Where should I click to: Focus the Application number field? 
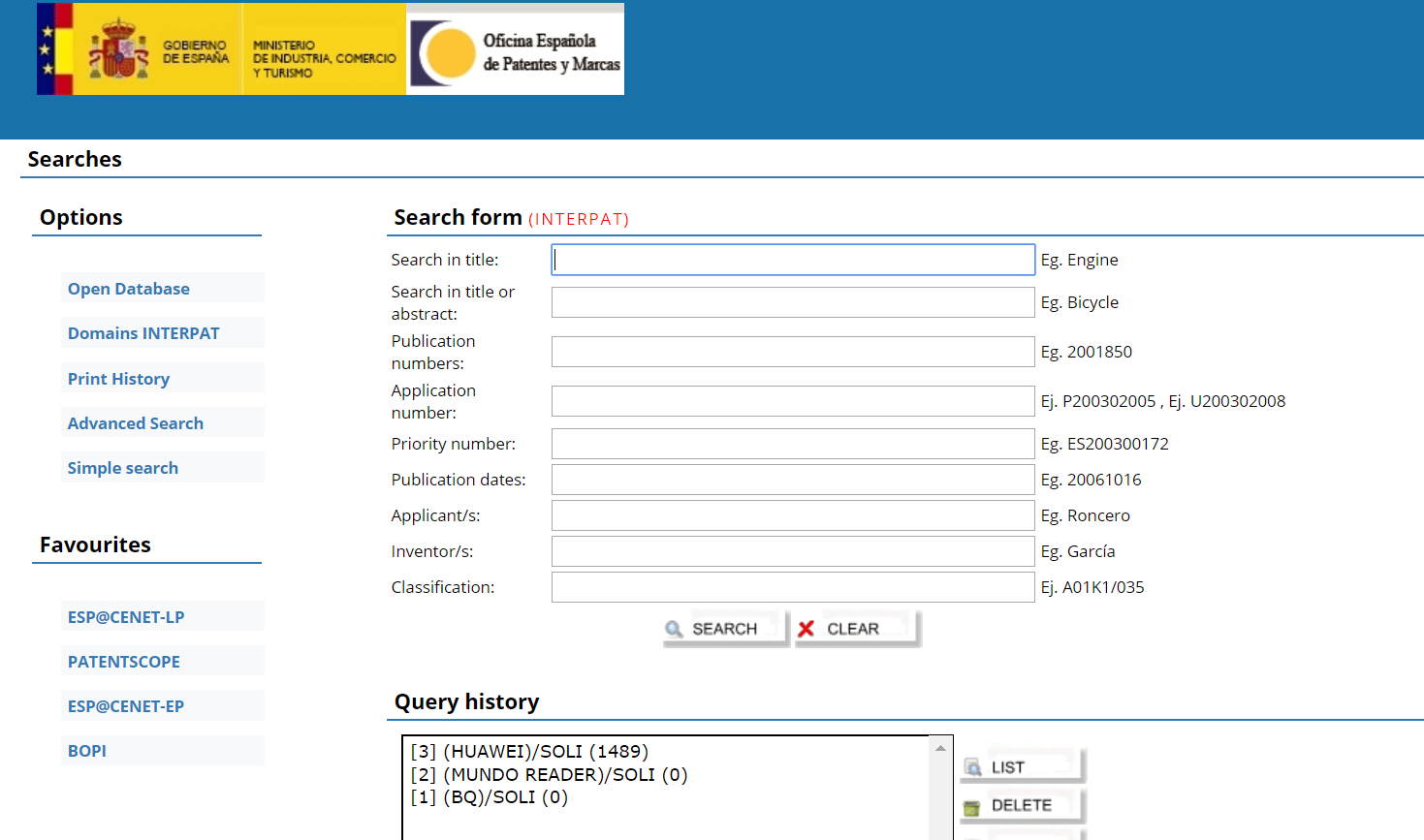pyautogui.click(x=793, y=401)
